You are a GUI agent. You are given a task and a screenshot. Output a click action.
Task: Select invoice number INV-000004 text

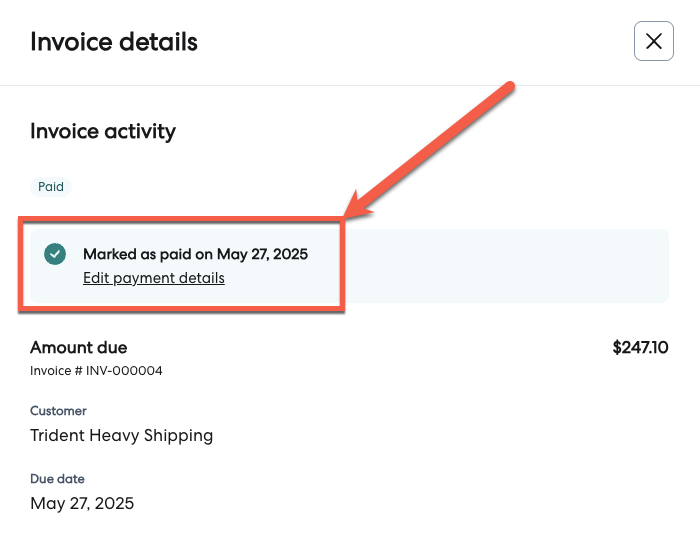(x=96, y=371)
